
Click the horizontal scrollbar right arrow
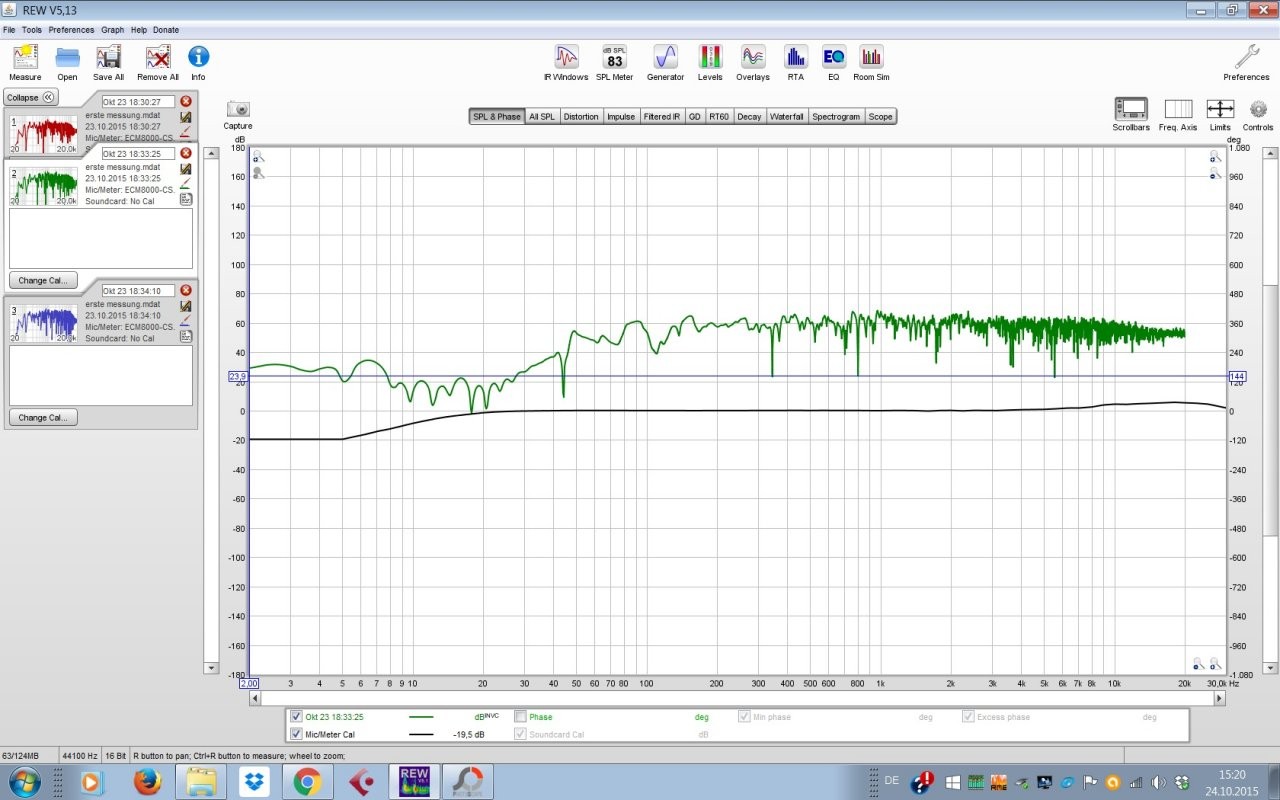pyautogui.click(x=1219, y=698)
